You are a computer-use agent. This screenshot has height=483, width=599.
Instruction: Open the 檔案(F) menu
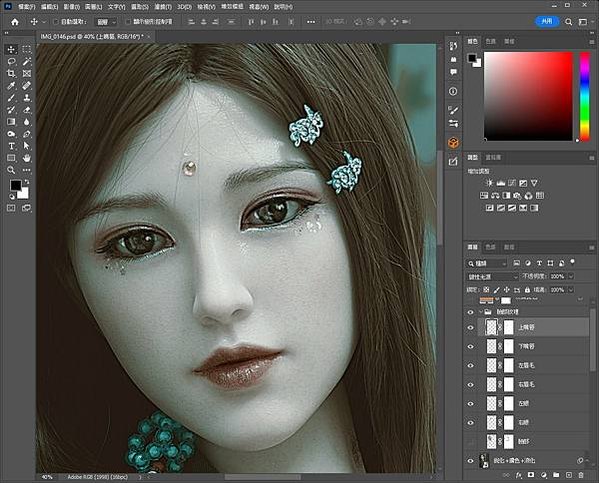26,6
